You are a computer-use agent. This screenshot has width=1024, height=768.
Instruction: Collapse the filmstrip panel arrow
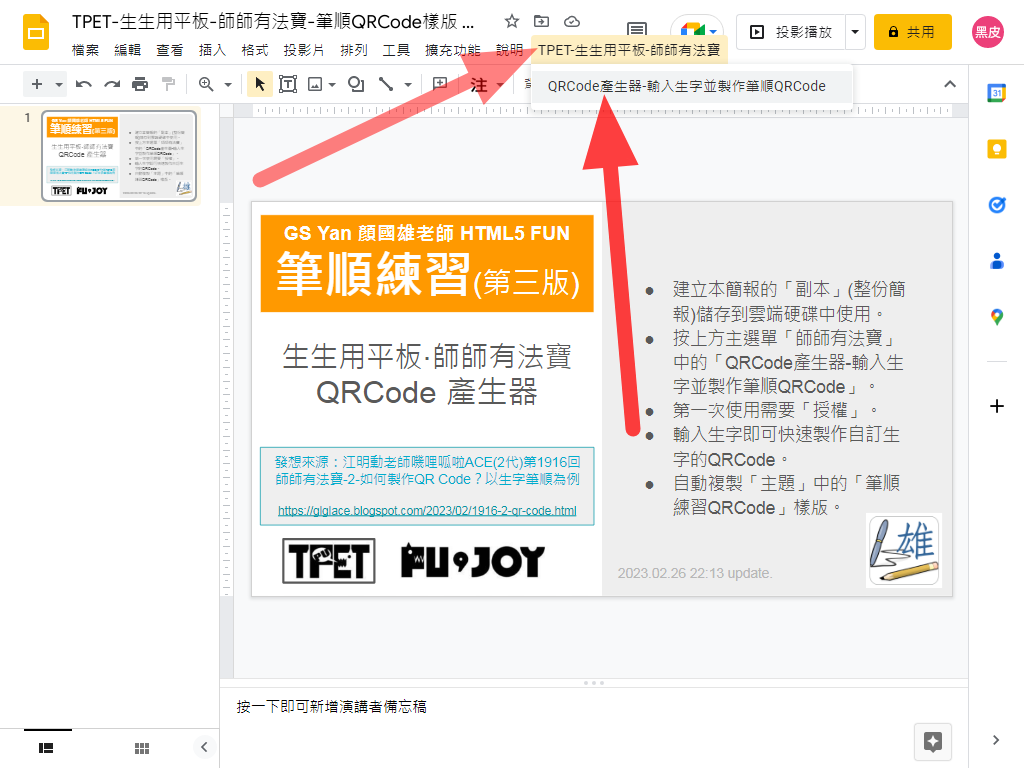pyautogui.click(x=204, y=747)
